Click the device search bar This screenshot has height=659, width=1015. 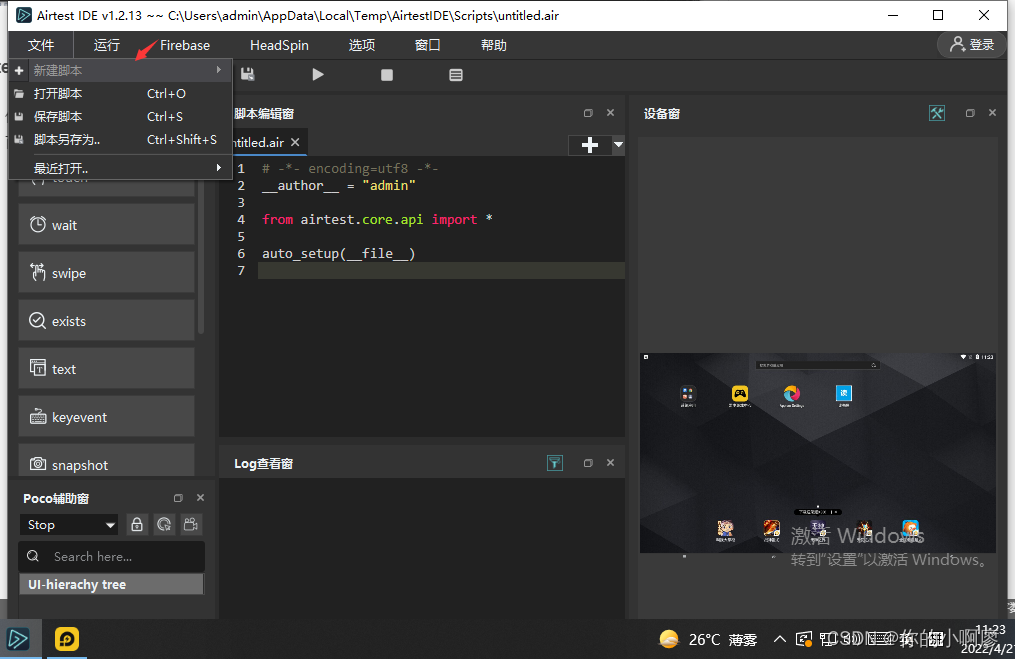[x=818, y=365]
